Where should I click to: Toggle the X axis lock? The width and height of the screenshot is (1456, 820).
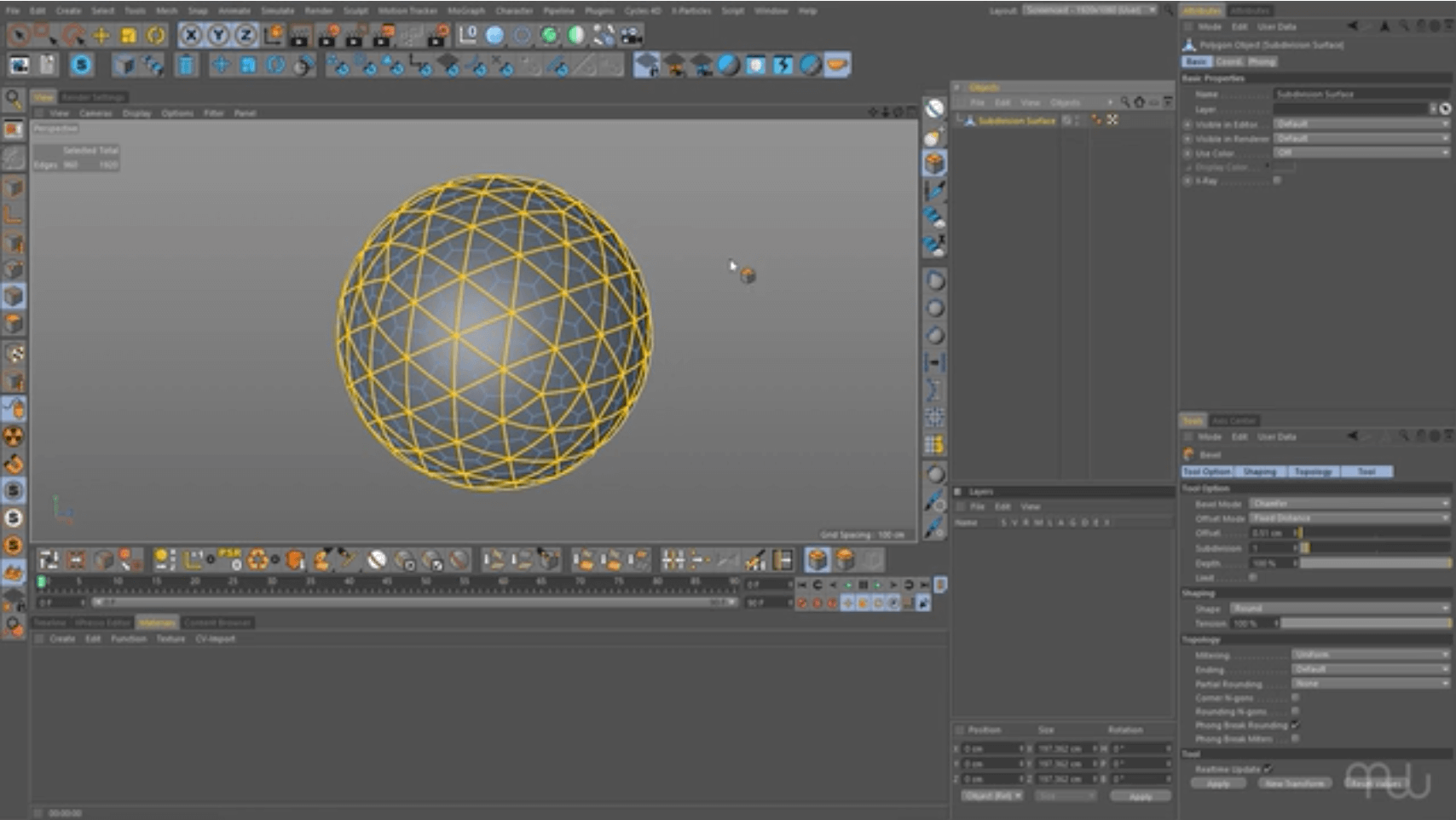(x=191, y=35)
